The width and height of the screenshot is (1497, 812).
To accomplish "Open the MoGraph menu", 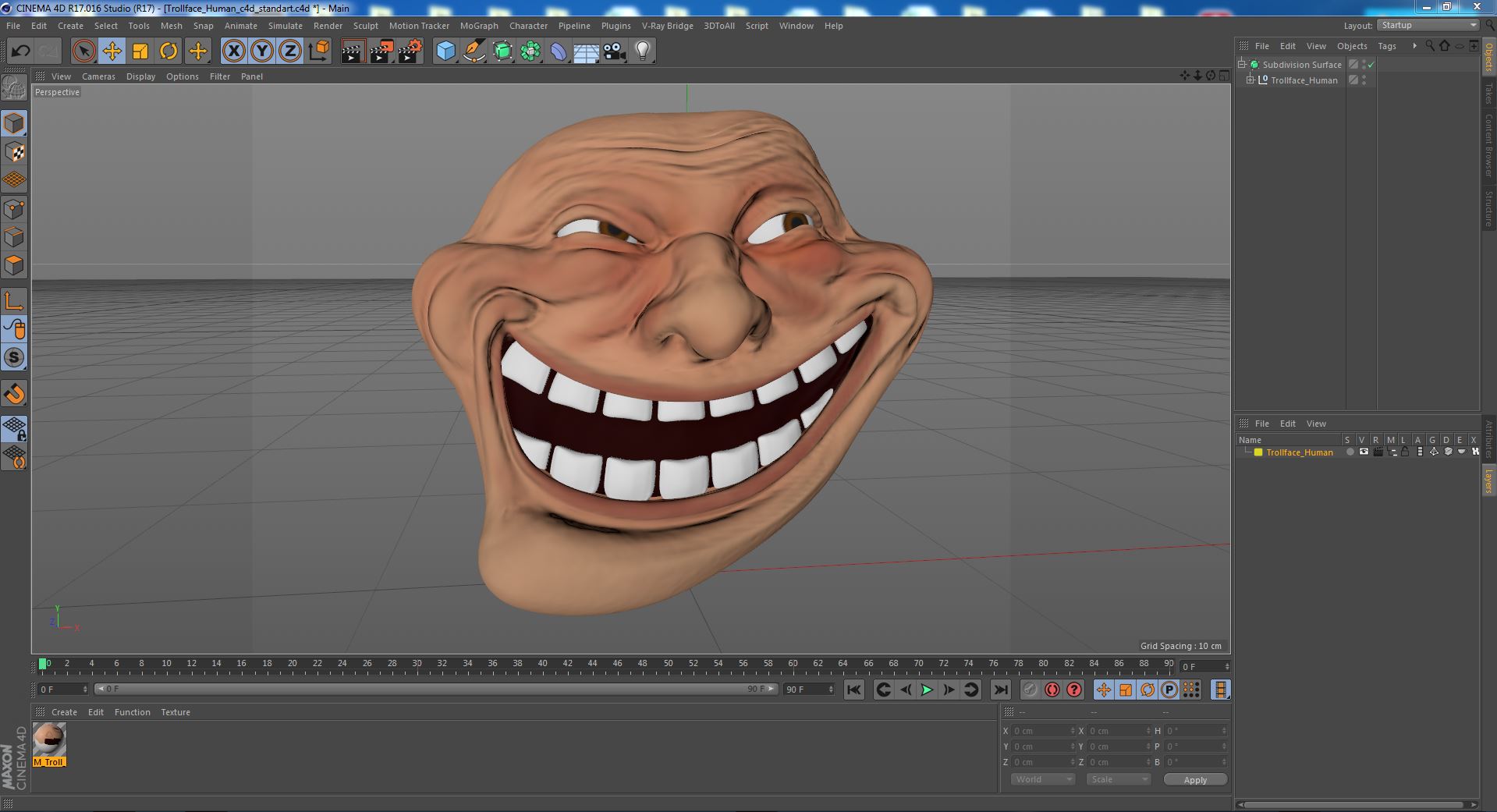I will click(x=479, y=26).
